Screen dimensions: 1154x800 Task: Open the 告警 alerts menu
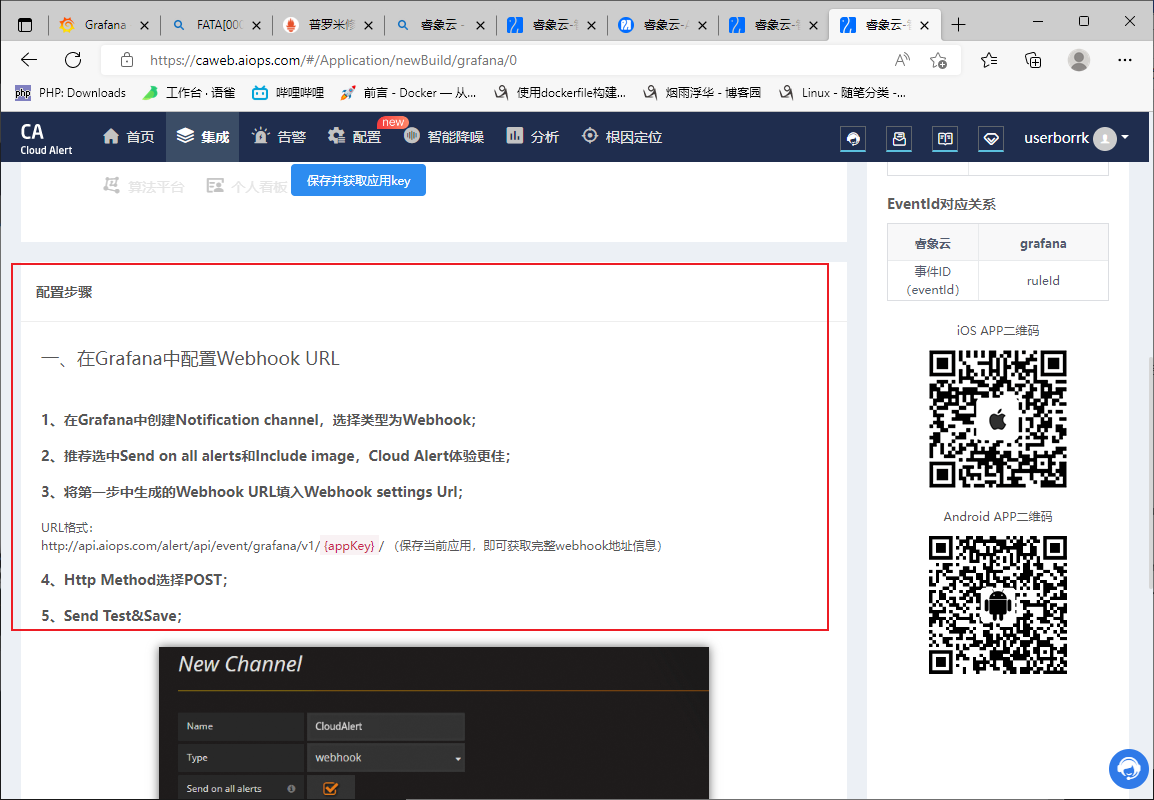pyautogui.click(x=279, y=137)
